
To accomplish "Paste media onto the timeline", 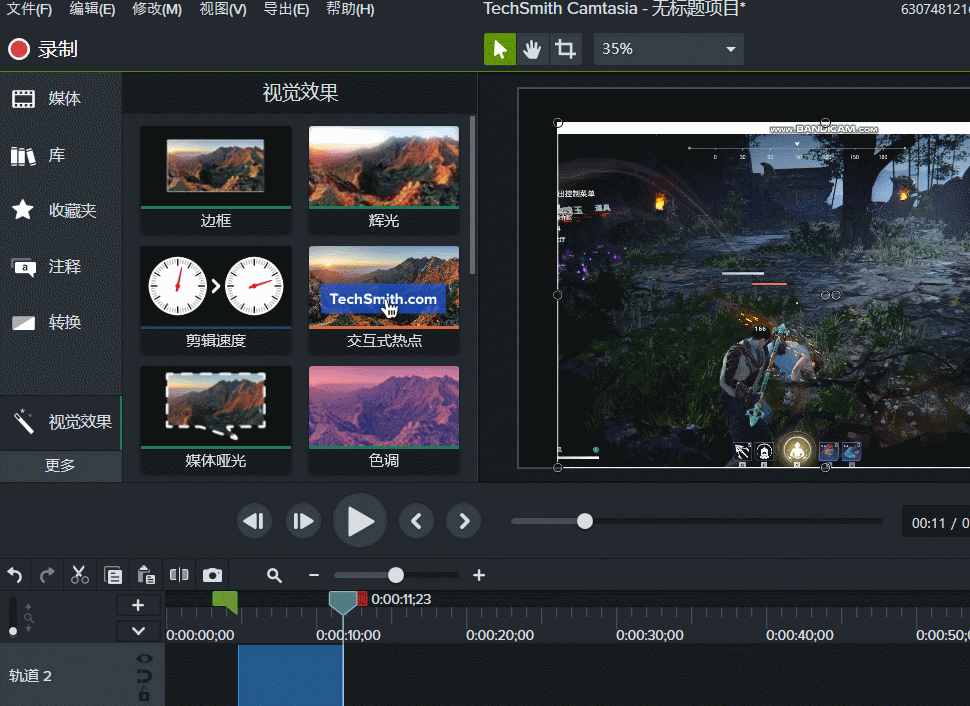I will [x=146, y=575].
